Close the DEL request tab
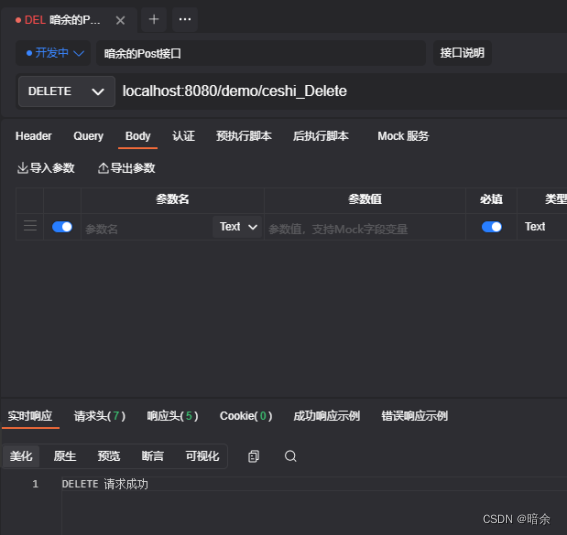Screen dimensions: 567x535 pyautogui.click(x=120, y=20)
